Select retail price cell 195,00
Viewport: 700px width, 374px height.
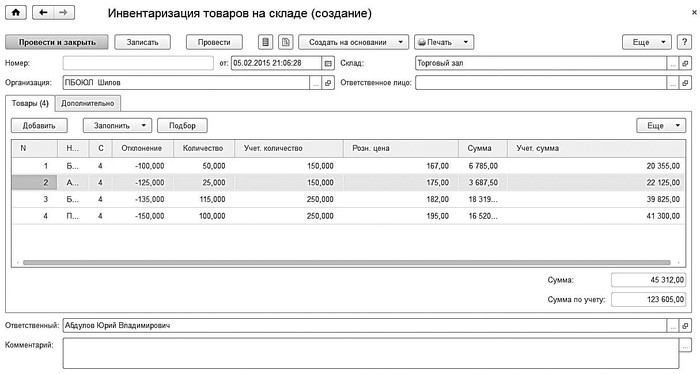pos(400,216)
